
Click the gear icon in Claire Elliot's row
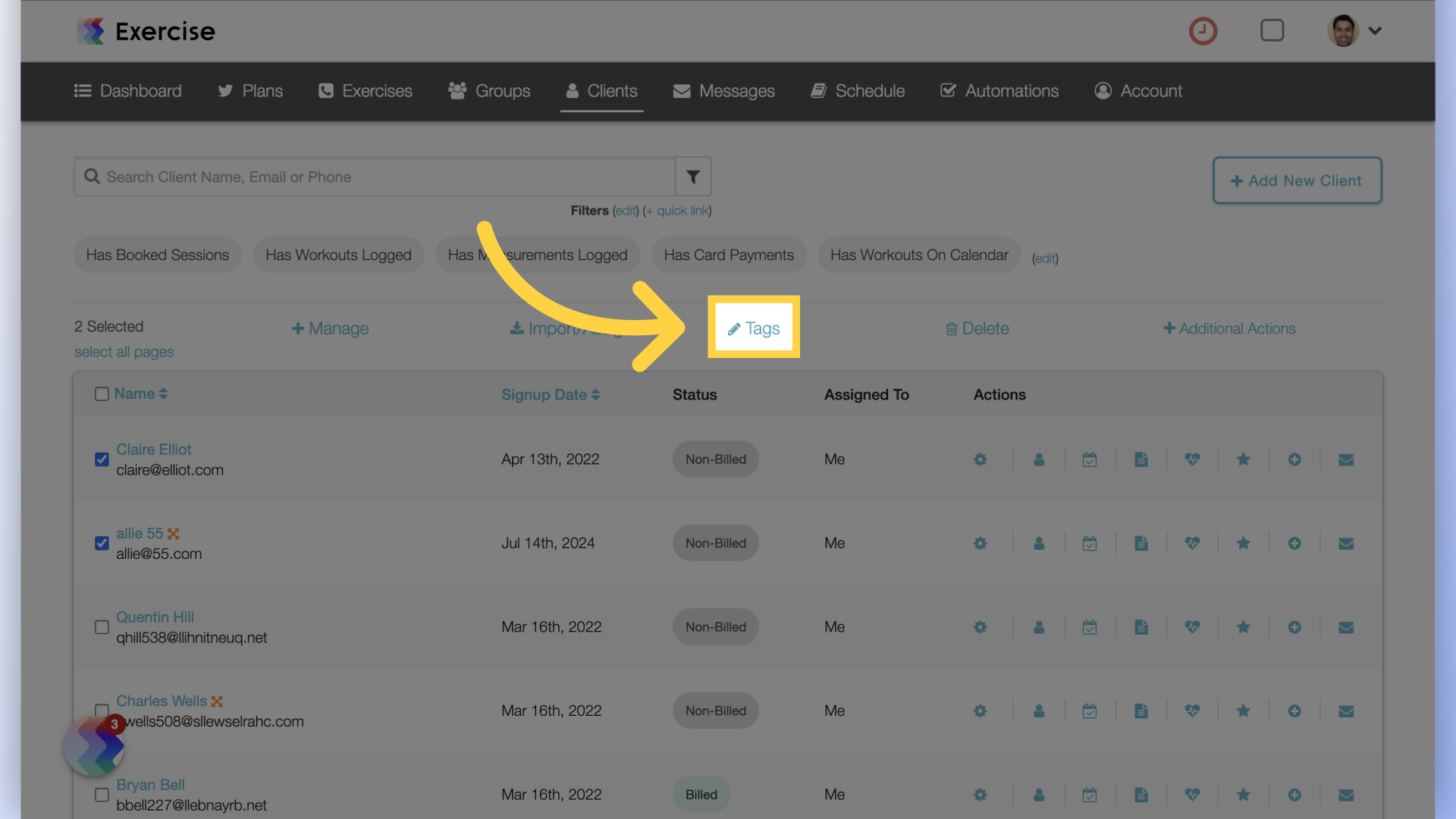coord(980,460)
